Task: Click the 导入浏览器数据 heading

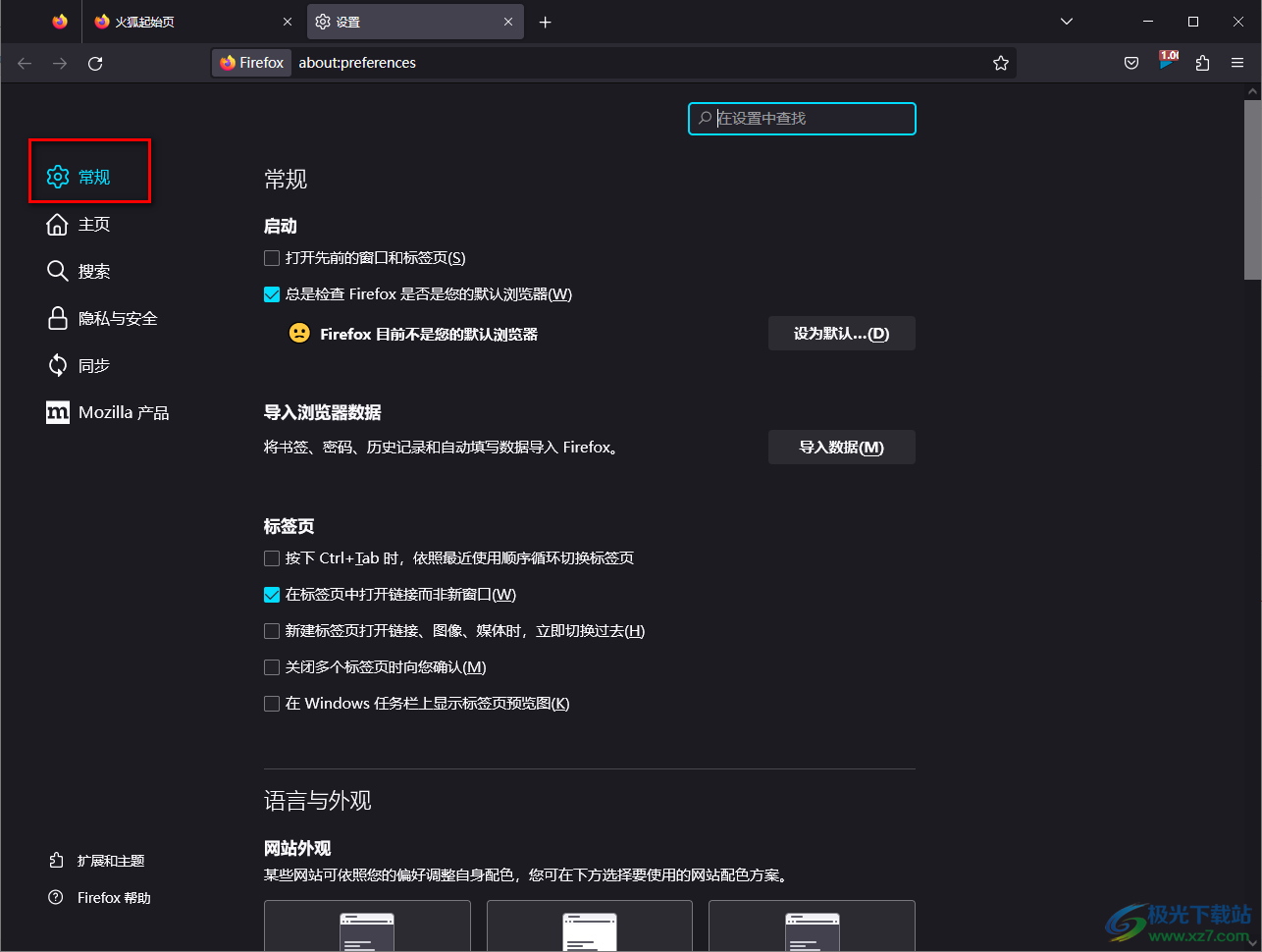Action: tap(323, 413)
